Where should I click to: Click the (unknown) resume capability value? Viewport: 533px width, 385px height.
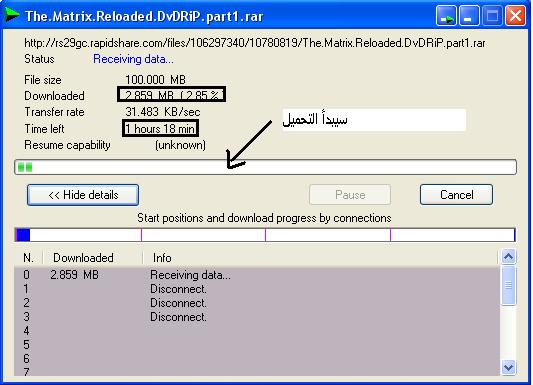click(x=180, y=145)
